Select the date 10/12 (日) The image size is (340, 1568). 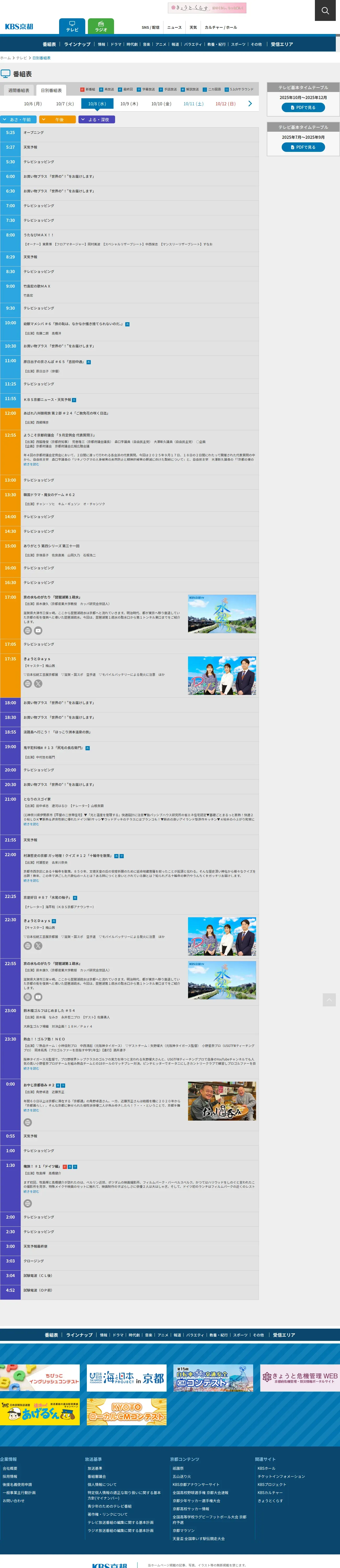225,104
